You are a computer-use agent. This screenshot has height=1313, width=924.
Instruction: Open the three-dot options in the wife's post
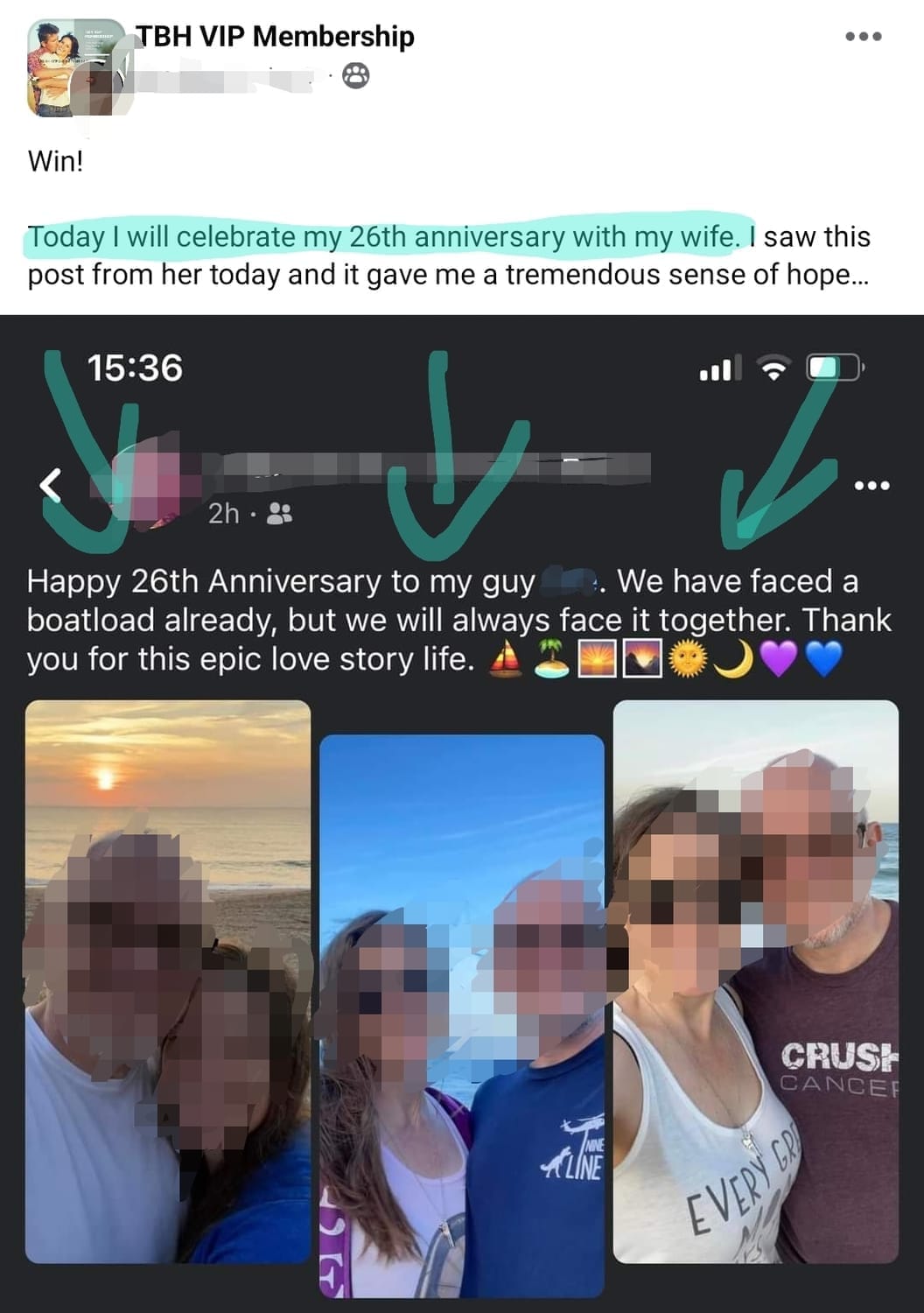(x=871, y=485)
